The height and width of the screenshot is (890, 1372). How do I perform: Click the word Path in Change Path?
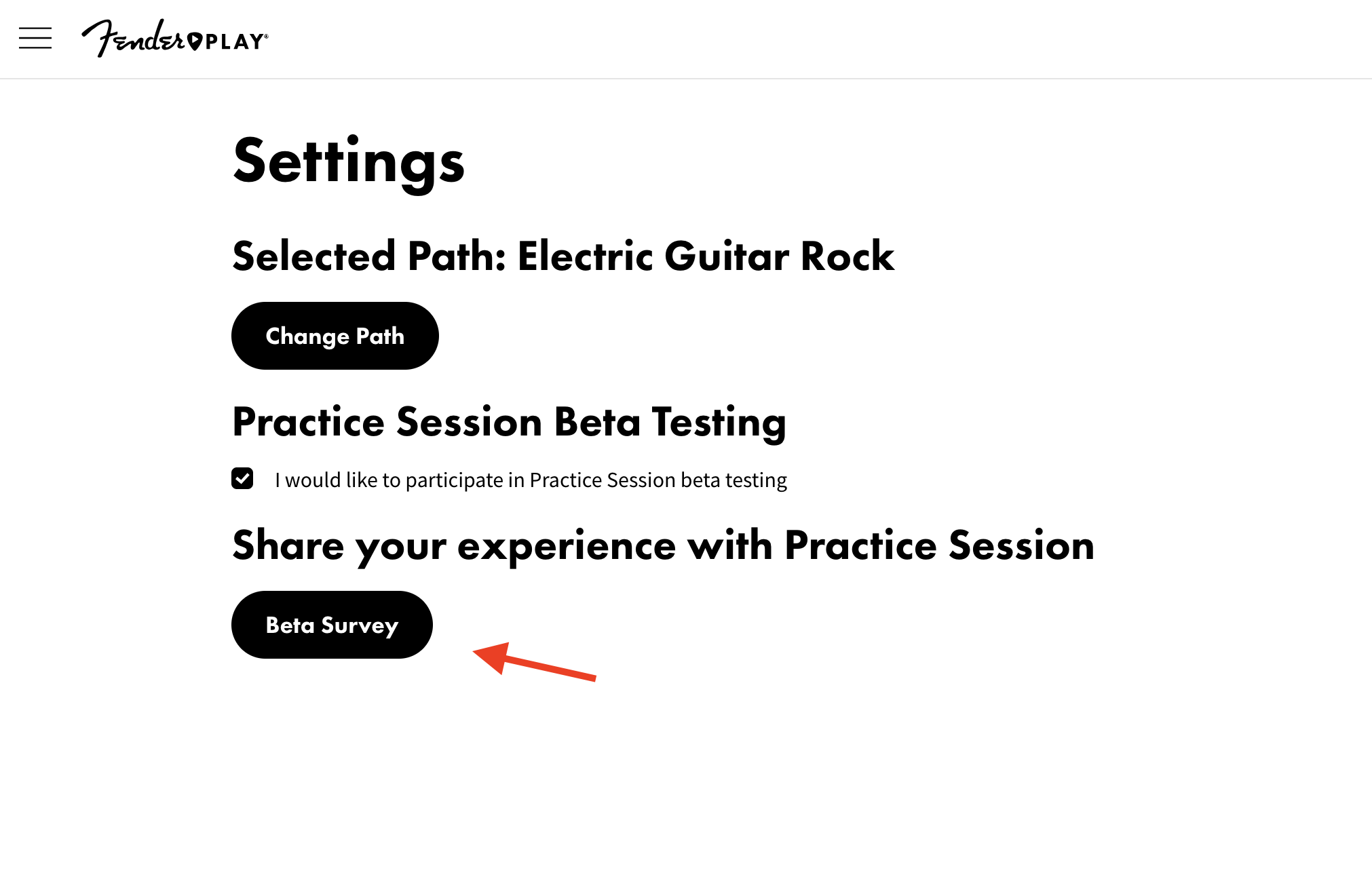click(x=380, y=336)
